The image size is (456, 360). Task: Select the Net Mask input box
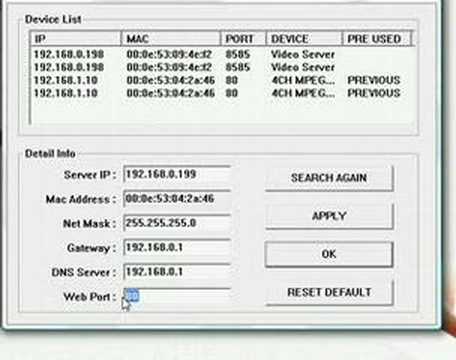177,223
